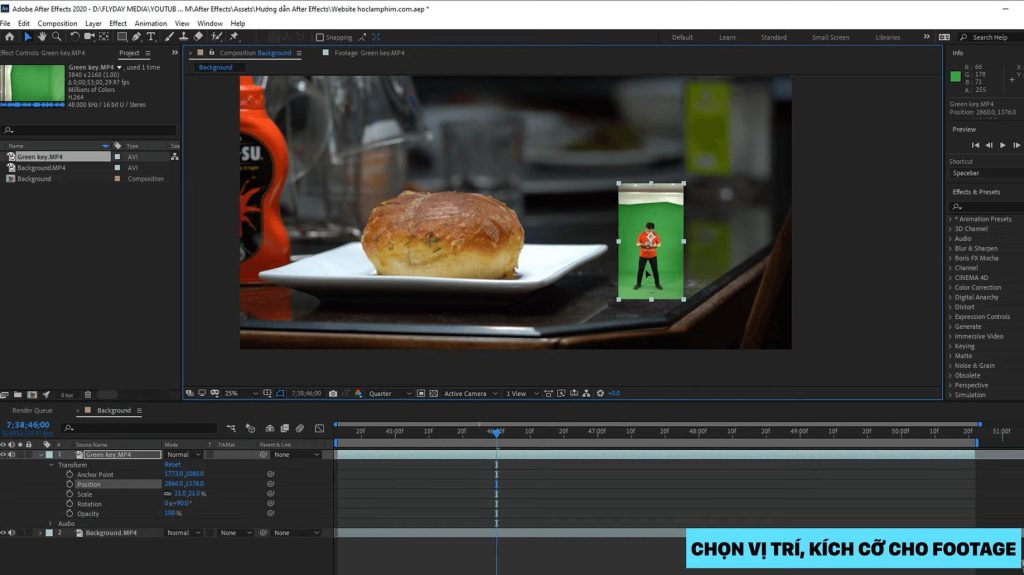Open the File menu
This screenshot has width=1024, height=575.
[5, 23]
